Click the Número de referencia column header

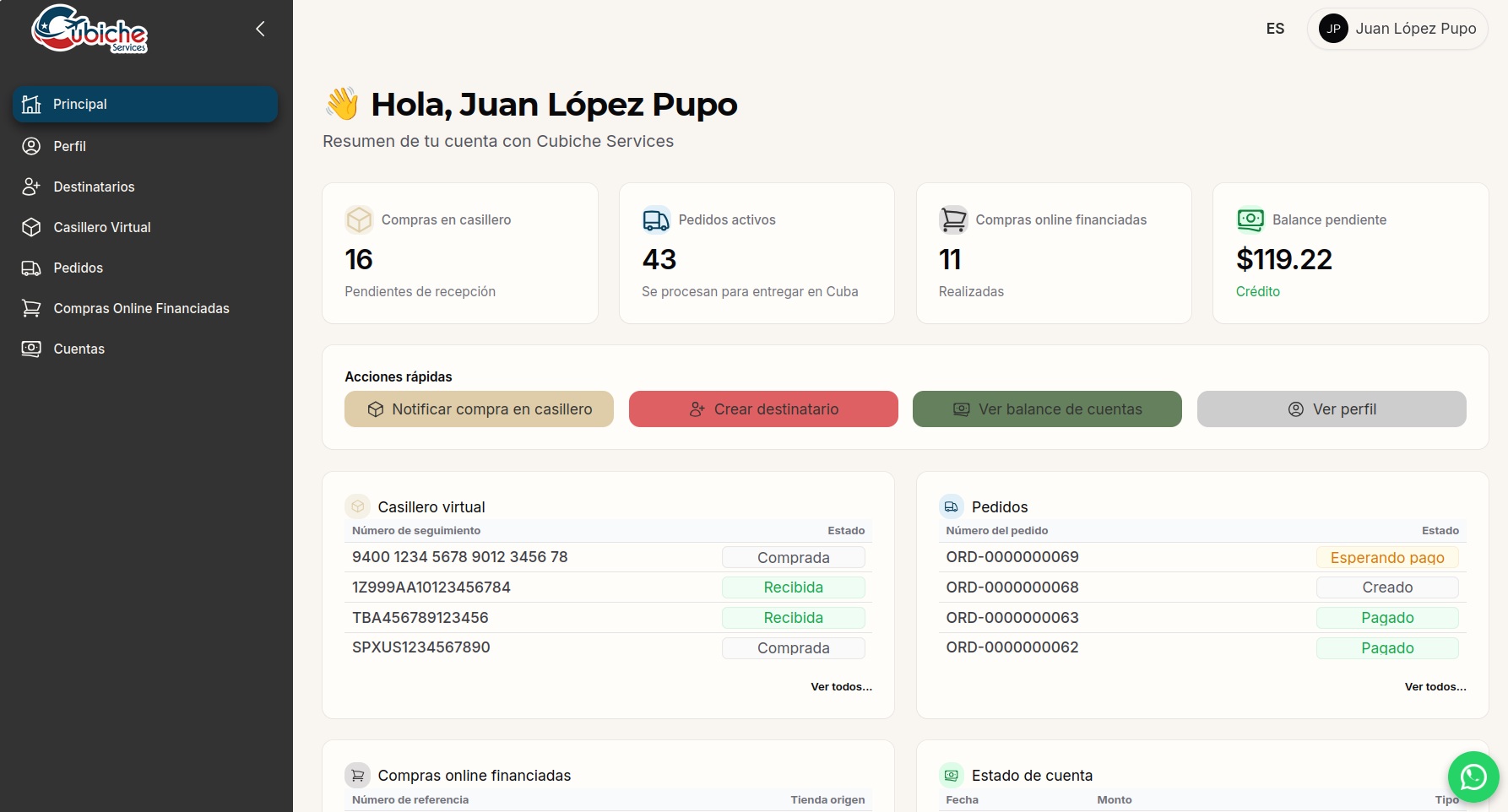point(410,799)
